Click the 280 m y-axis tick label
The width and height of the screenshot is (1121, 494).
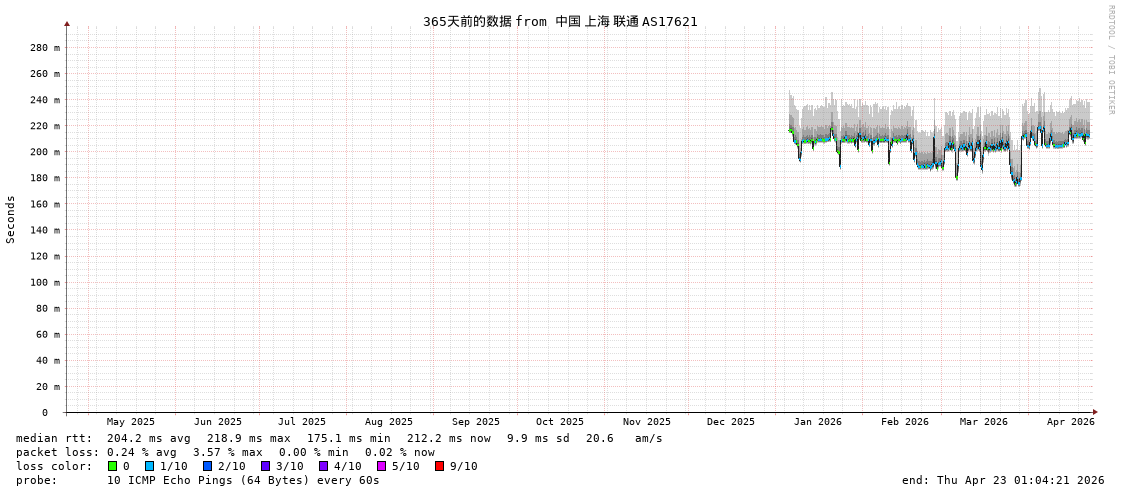click(44, 48)
